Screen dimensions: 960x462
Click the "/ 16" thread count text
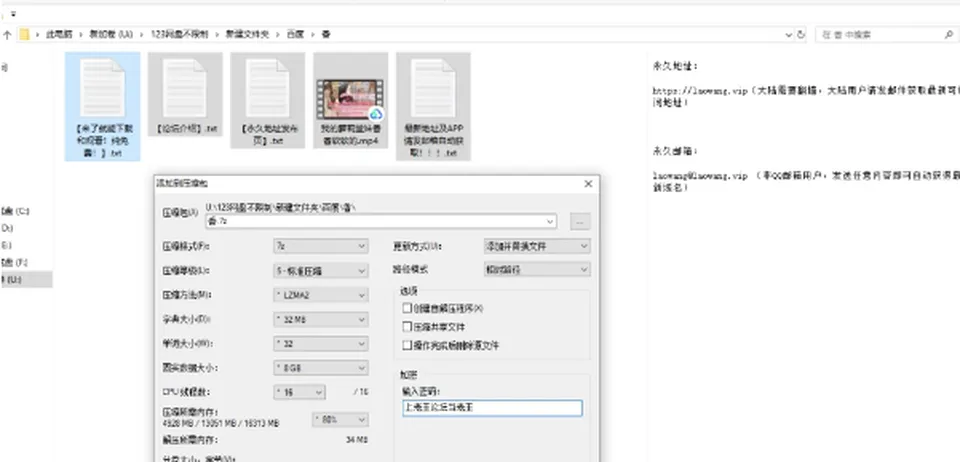[x=361, y=392]
